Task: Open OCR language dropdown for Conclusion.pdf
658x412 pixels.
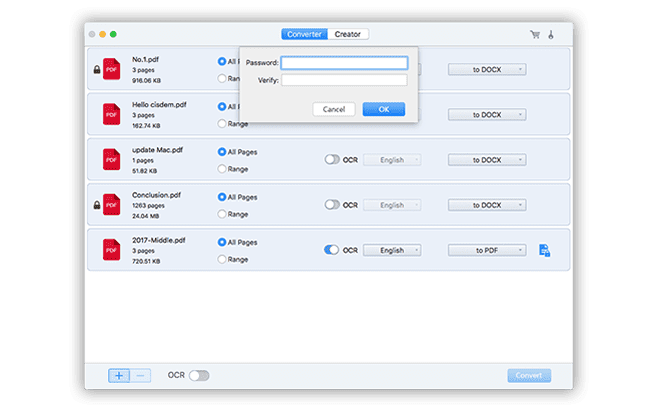Action: point(392,205)
